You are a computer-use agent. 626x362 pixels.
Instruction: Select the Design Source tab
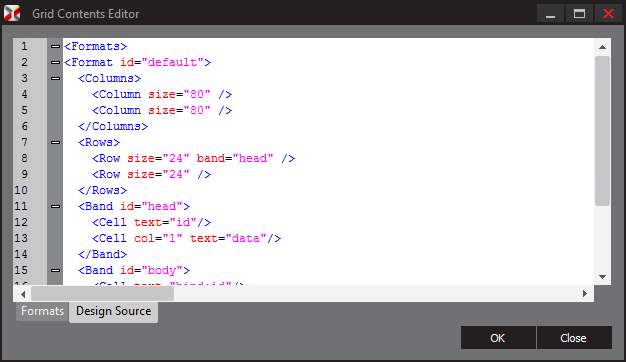[x=113, y=311]
